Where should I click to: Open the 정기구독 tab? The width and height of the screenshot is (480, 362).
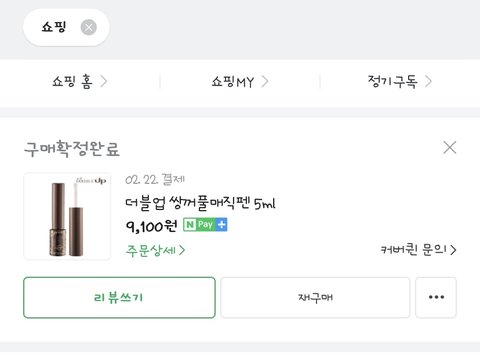point(400,82)
